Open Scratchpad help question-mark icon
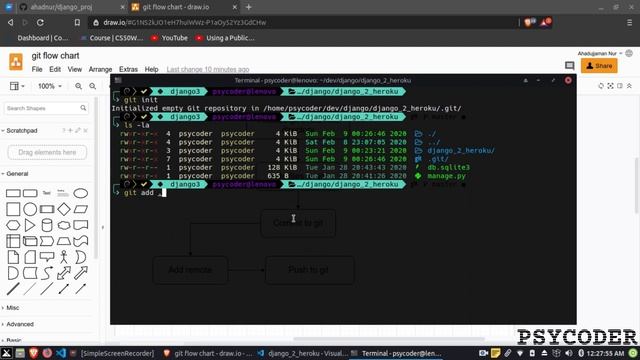 click(64, 131)
